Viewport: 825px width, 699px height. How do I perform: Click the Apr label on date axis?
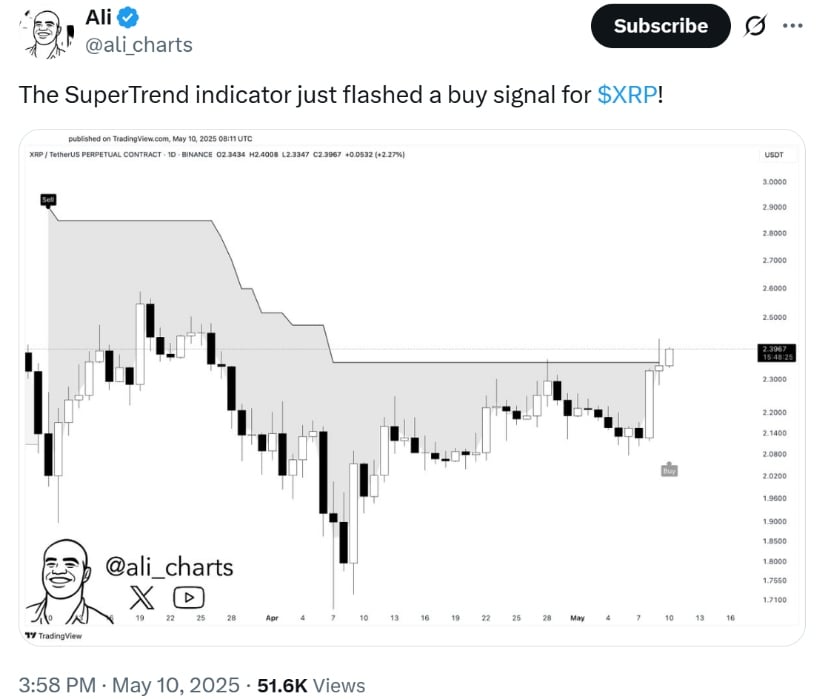pyautogui.click(x=272, y=618)
